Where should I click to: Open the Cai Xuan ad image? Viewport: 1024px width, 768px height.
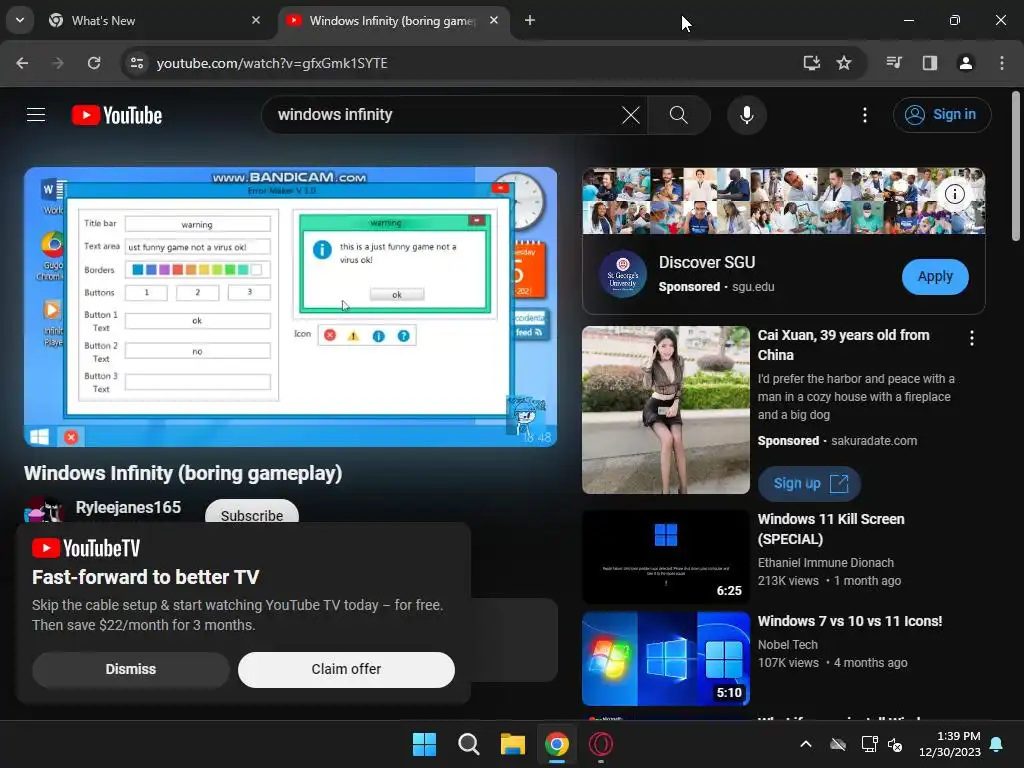tap(665, 409)
